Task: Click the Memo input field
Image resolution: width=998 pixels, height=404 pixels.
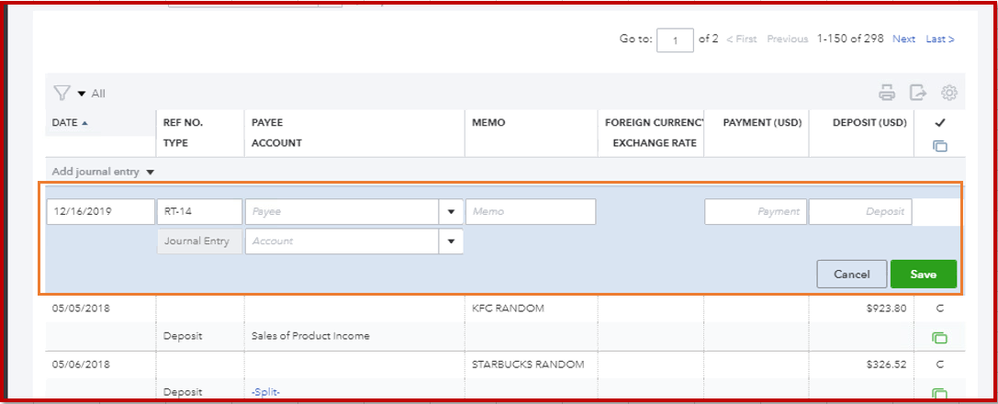Action: click(530, 212)
